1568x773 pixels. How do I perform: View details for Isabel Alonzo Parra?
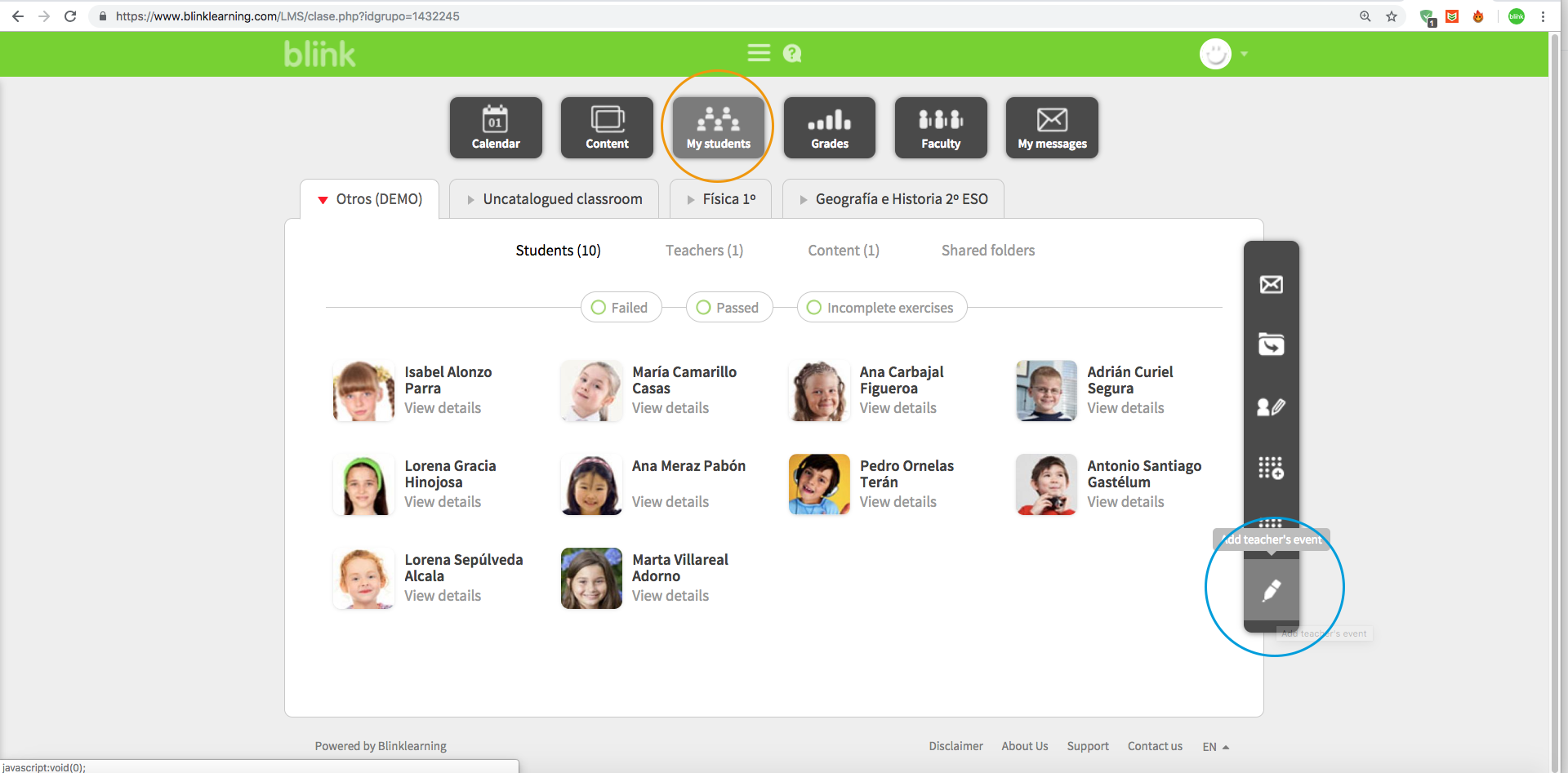tap(443, 408)
